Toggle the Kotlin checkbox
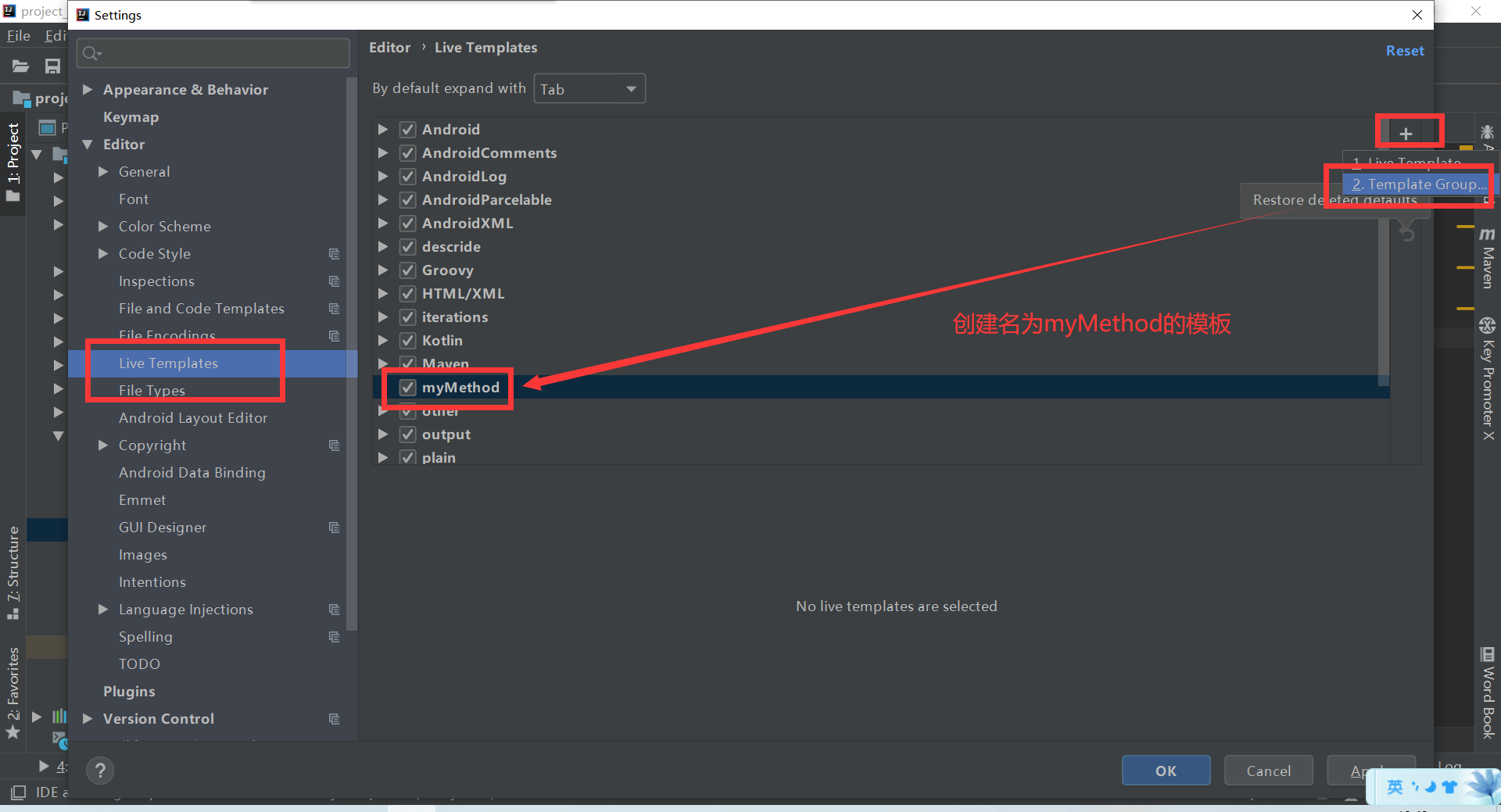Screen dimensions: 1501x812 click(x=407, y=341)
